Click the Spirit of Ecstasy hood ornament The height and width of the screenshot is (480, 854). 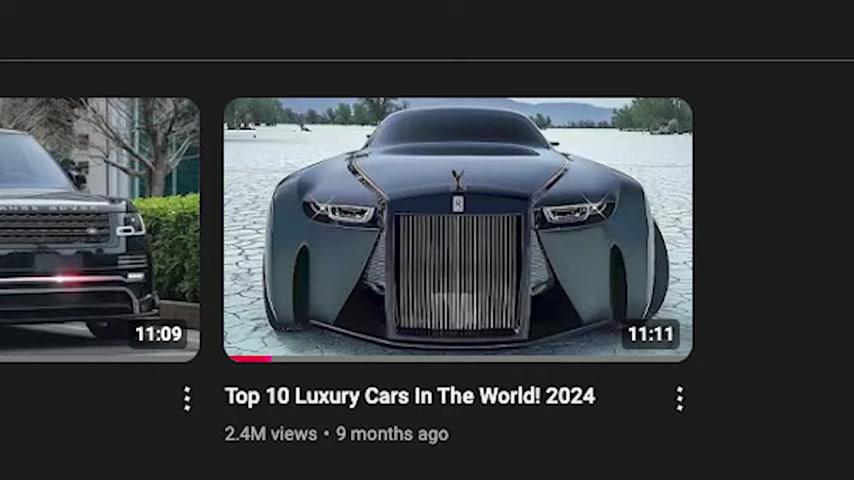(x=458, y=180)
